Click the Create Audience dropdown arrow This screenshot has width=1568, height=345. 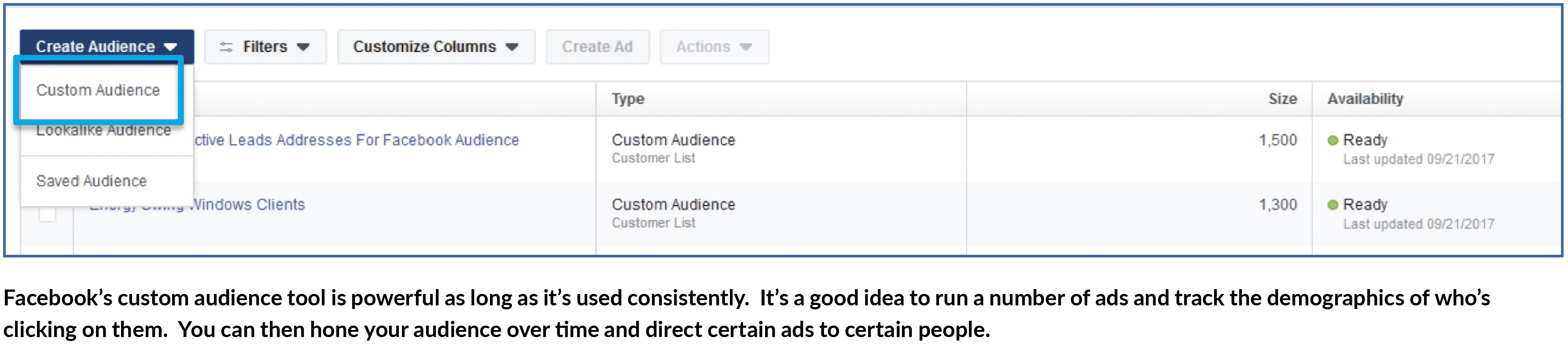coord(170,47)
